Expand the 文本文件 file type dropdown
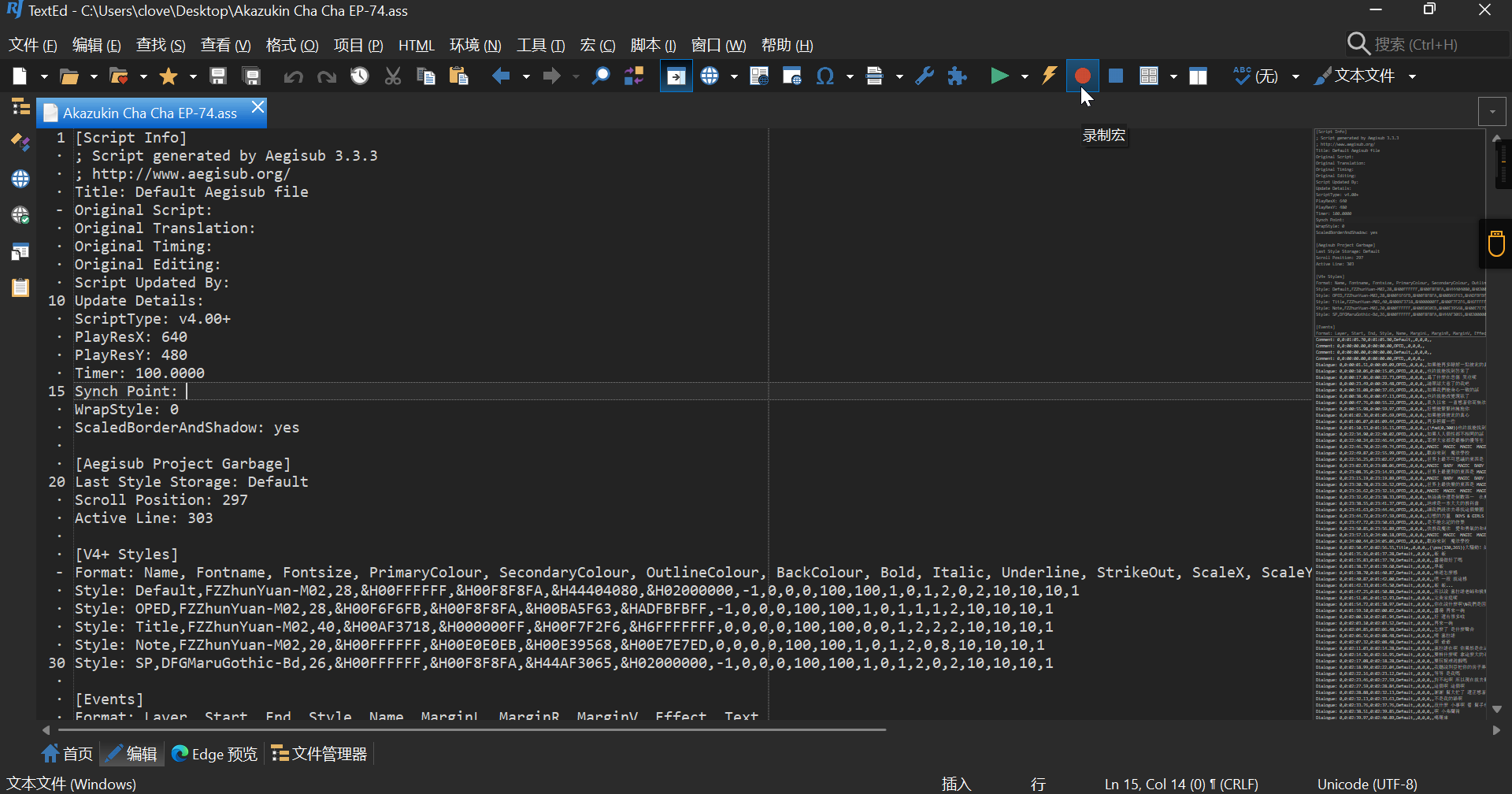Screen dimensions: 1512x794 [x=1412, y=76]
